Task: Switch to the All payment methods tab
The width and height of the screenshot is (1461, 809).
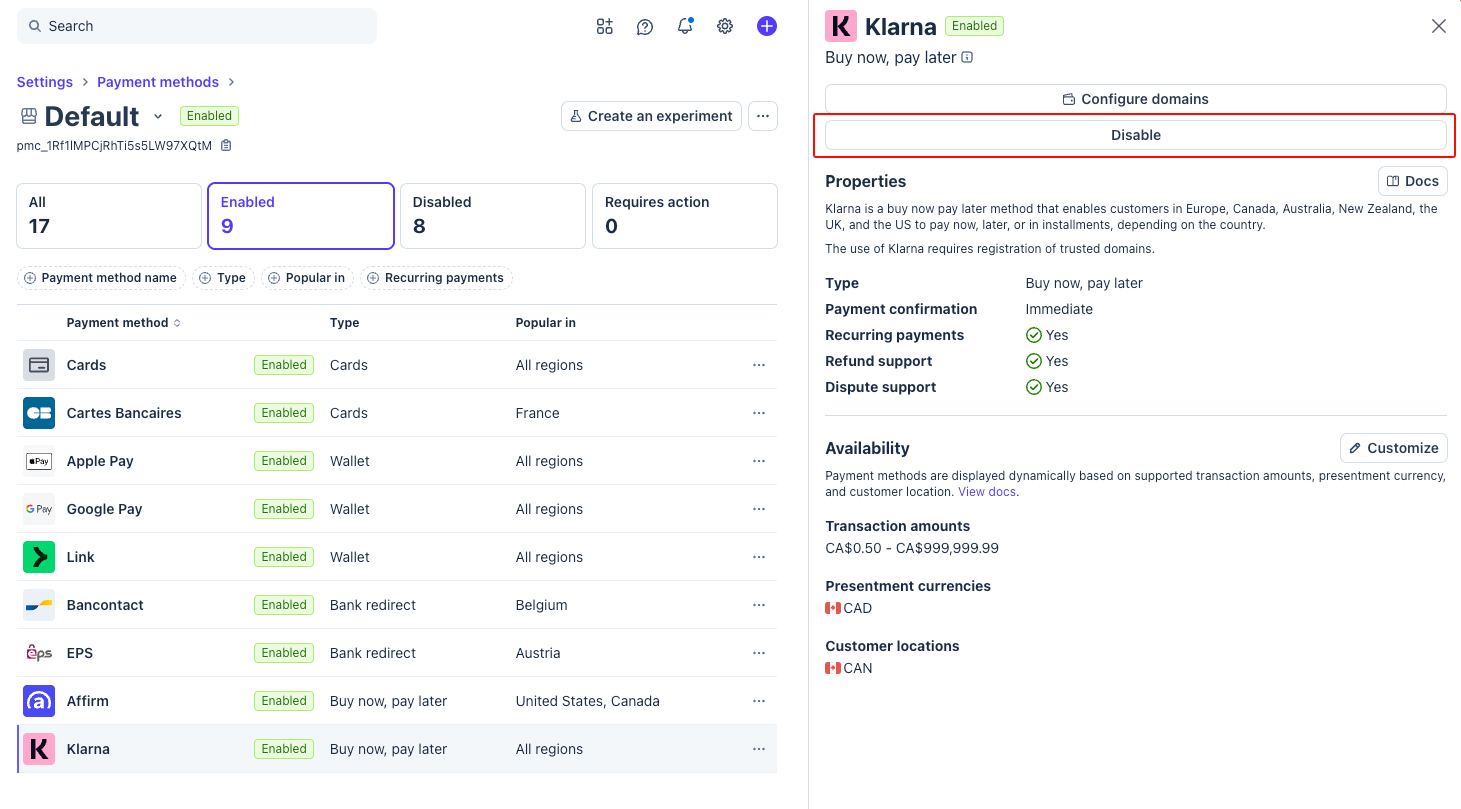Action: [x=109, y=215]
